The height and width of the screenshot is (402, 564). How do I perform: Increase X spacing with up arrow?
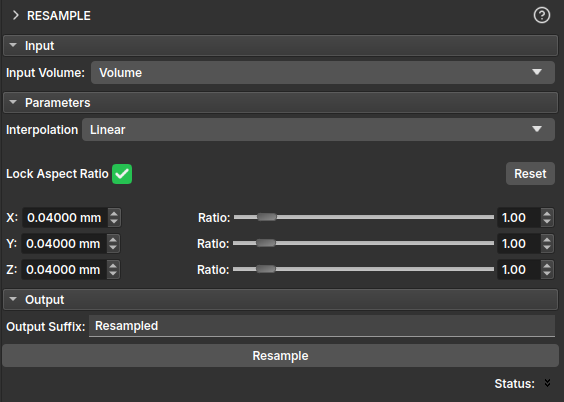point(114,214)
